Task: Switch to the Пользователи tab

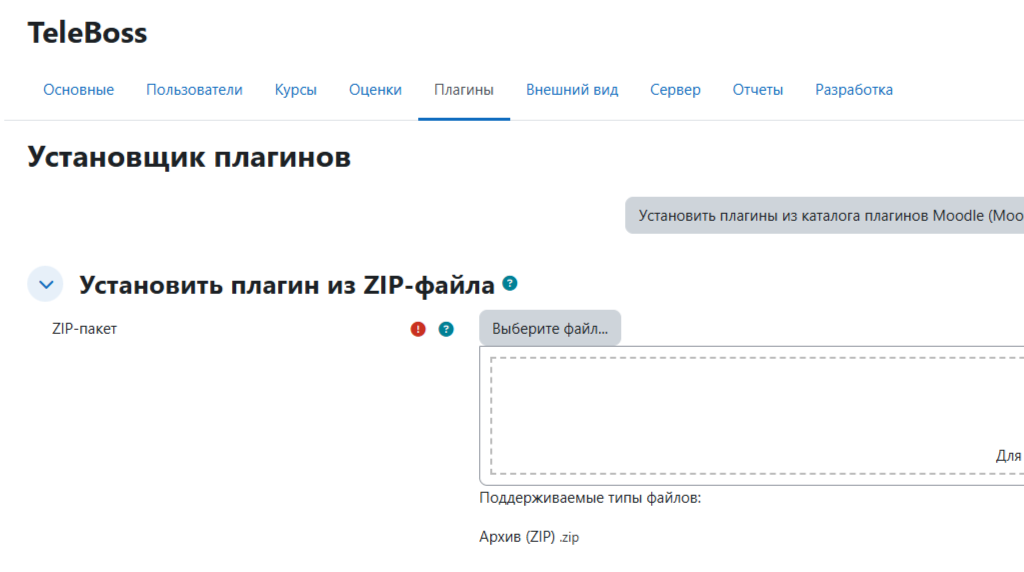Action: click(194, 90)
